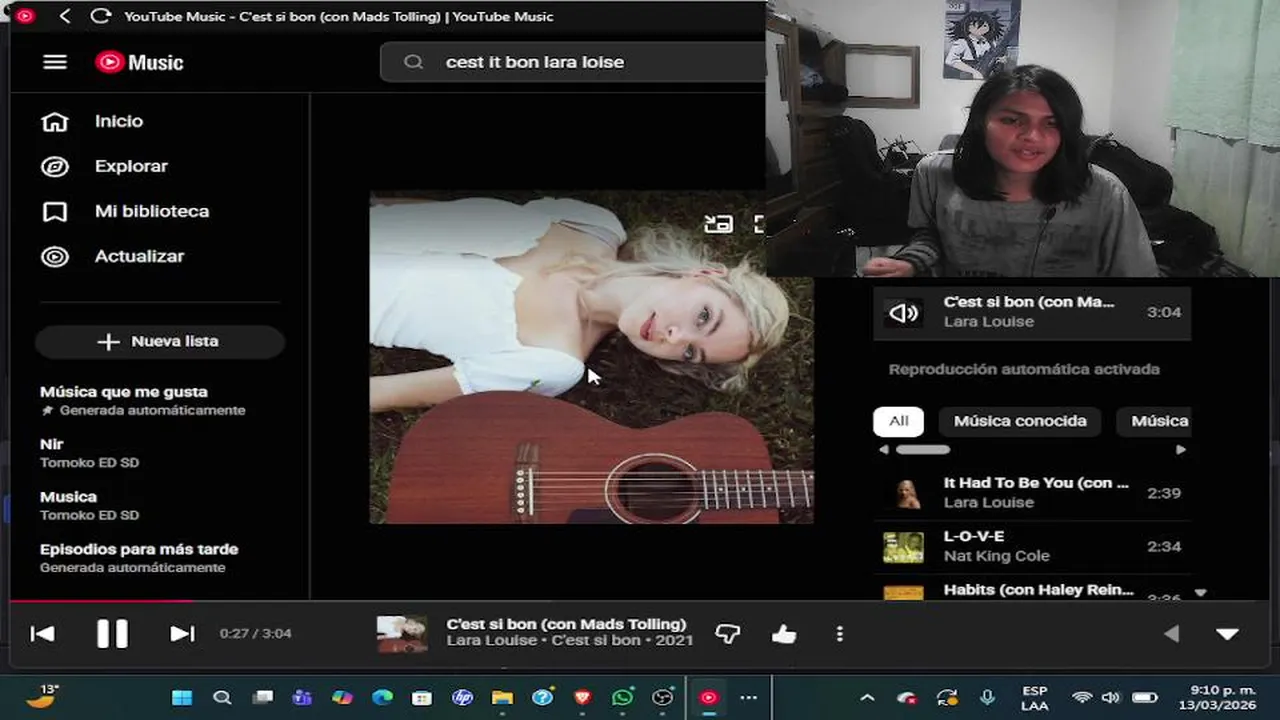The image size is (1280, 720).
Task: Open the Música que me gusta playlist
Action: click(142, 400)
